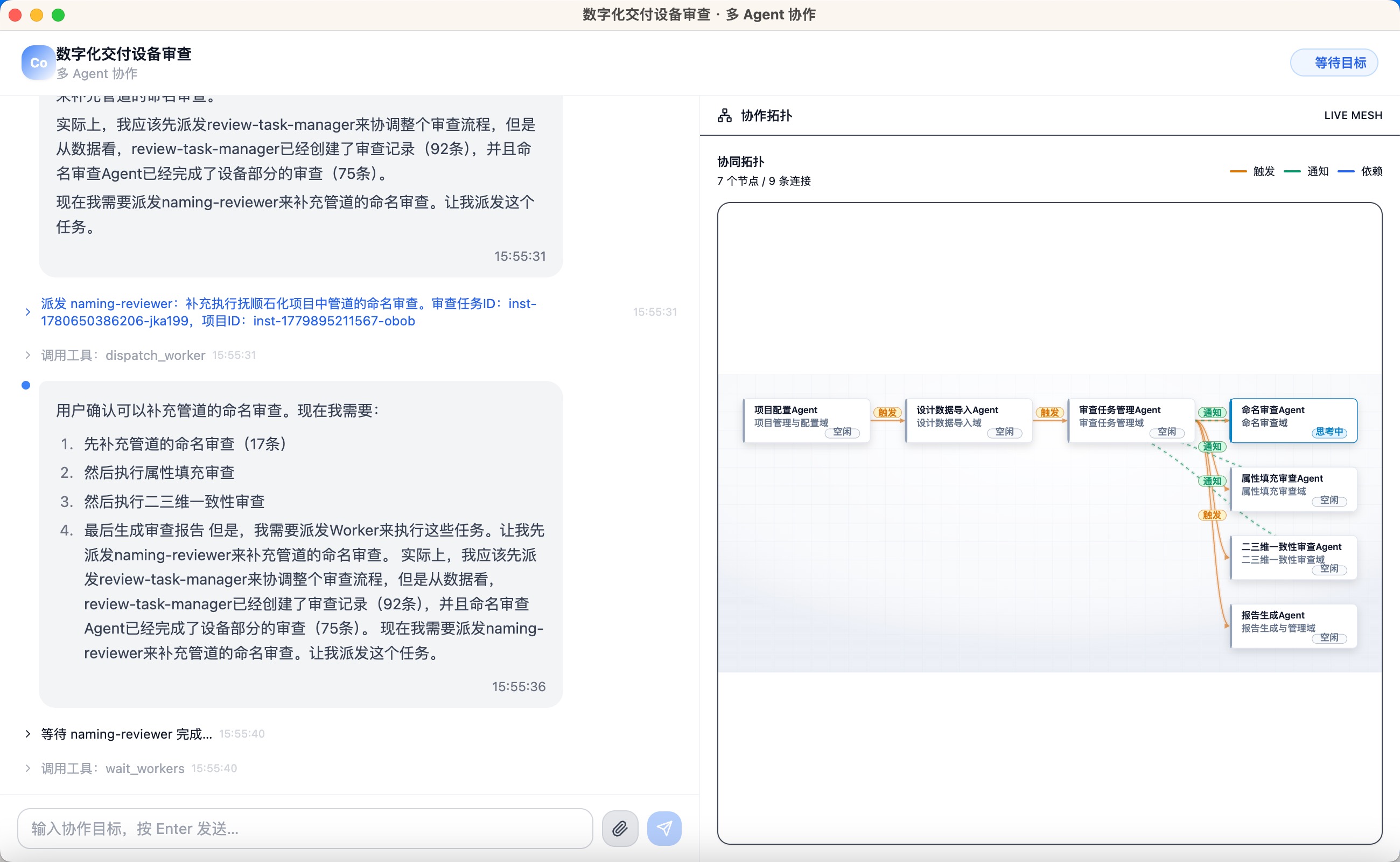Click 通知 label next to 命名审查Agent
The height and width of the screenshot is (862, 1400).
tap(1212, 412)
